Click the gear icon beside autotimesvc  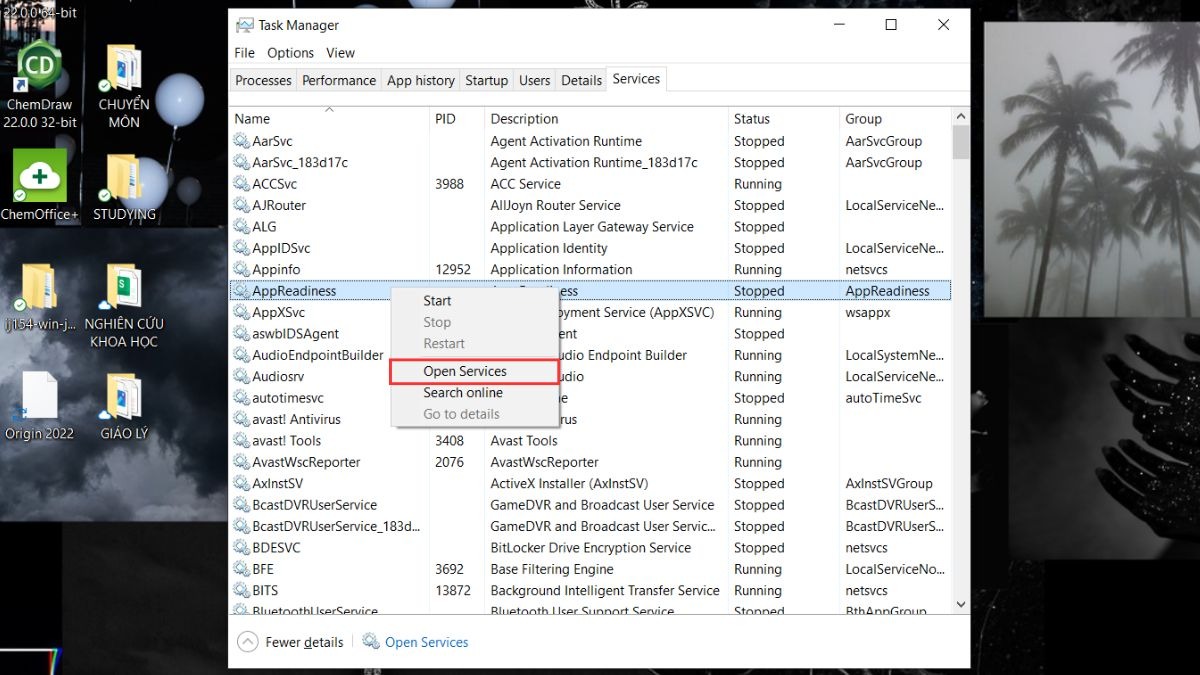pyautogui.click(x=241, y=398)
